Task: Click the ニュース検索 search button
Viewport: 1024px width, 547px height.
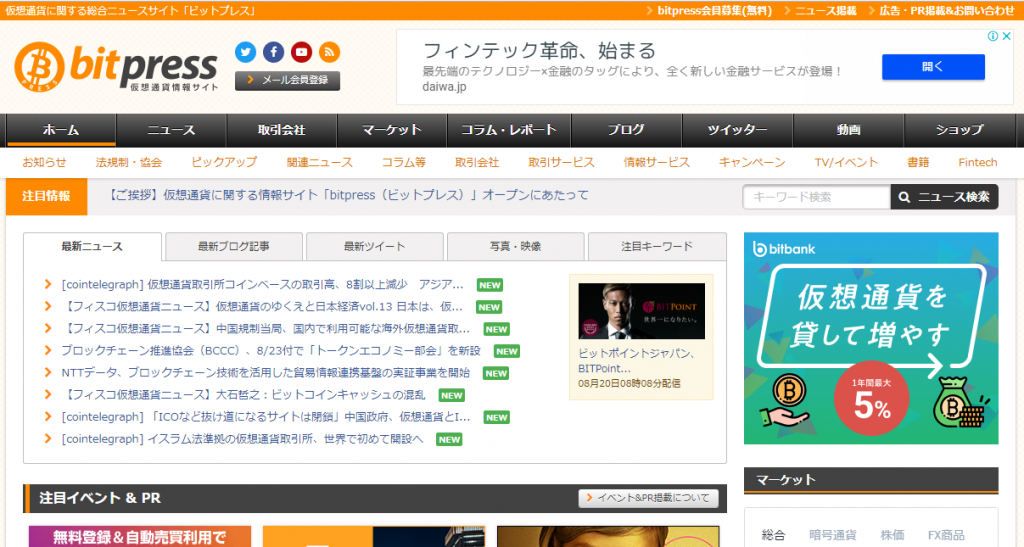Action: coord(944,197)
